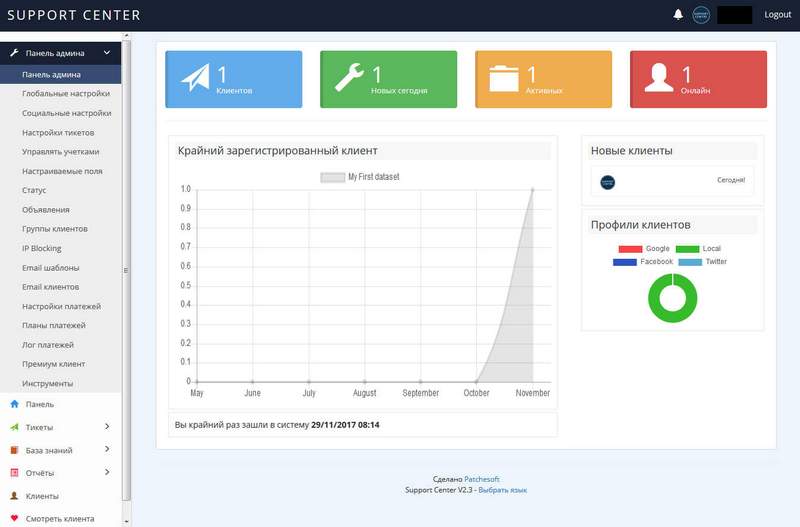Click the book icon beside База знаний

14,450
